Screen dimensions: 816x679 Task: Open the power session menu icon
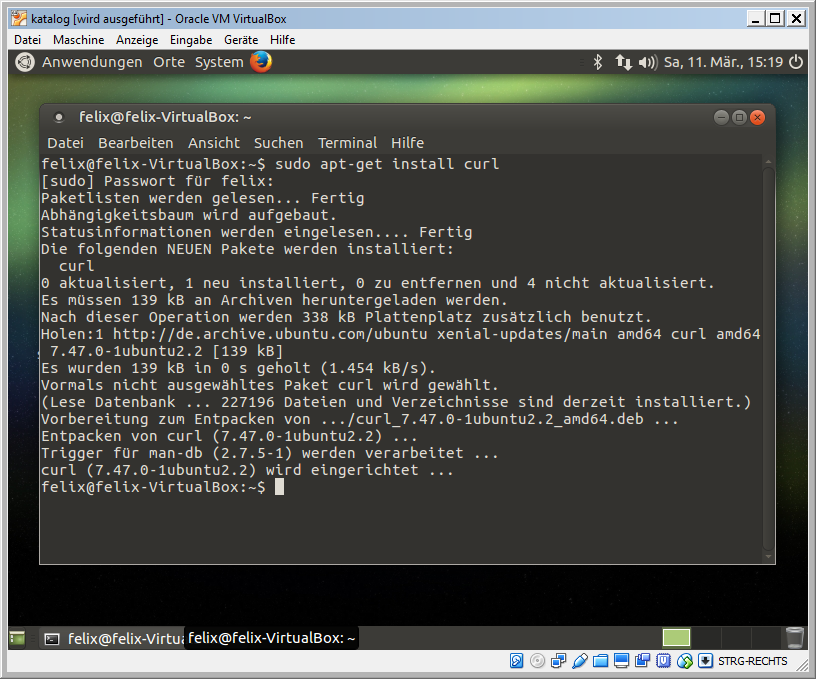796,62
